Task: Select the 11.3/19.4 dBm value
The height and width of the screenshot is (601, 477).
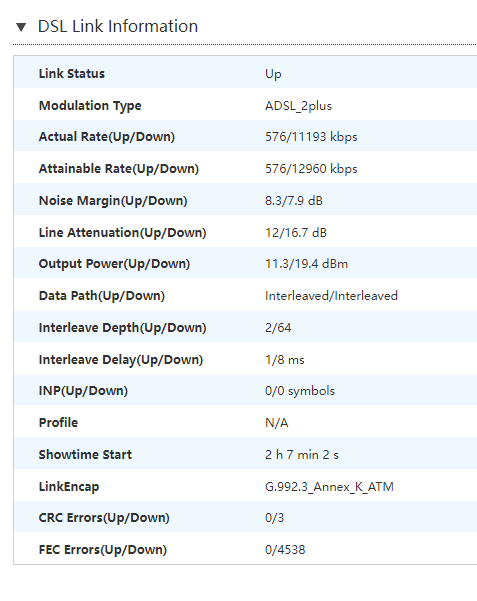Action: point(306,264)
